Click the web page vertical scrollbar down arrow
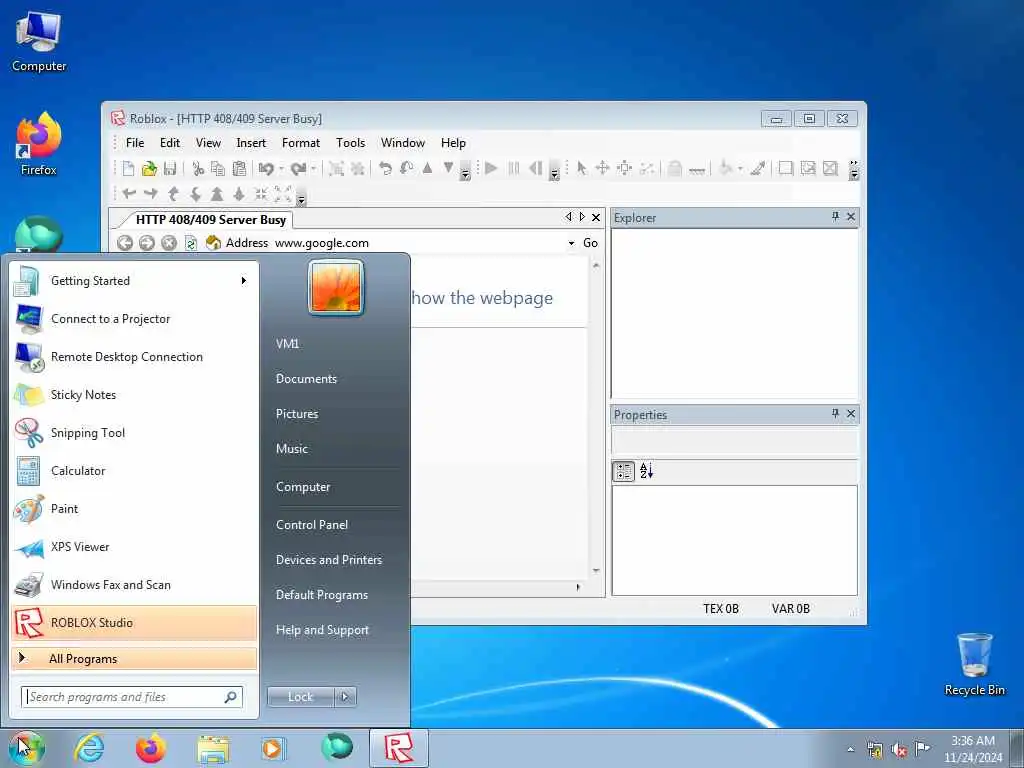This screenshot has width=1024, height=768. tap(596, 571)
